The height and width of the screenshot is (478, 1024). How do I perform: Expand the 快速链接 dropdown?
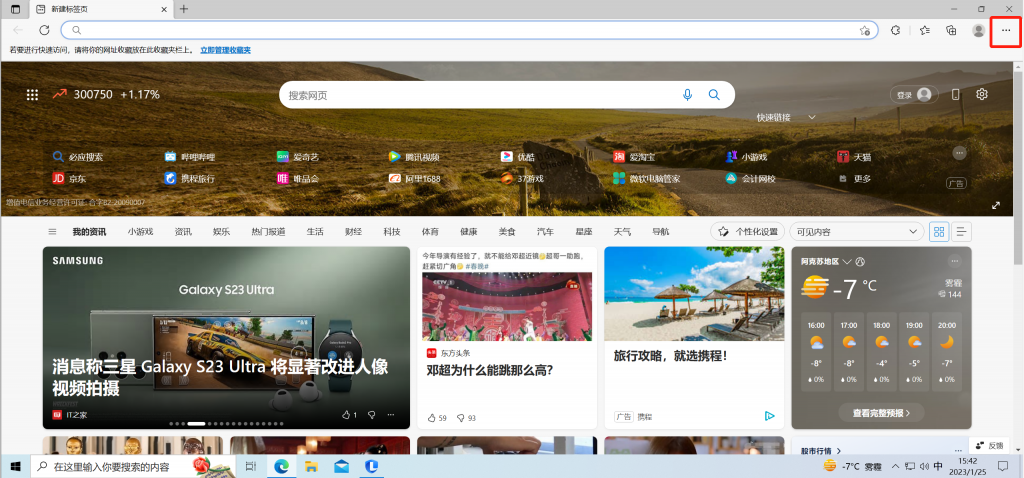(x=812, y=118)
